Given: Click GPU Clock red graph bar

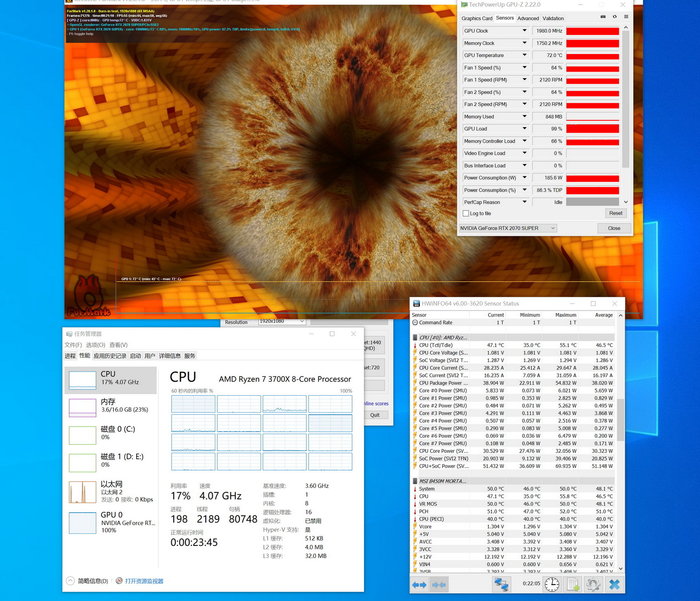Looking at the screenshot, I should [x=592, y=31].
